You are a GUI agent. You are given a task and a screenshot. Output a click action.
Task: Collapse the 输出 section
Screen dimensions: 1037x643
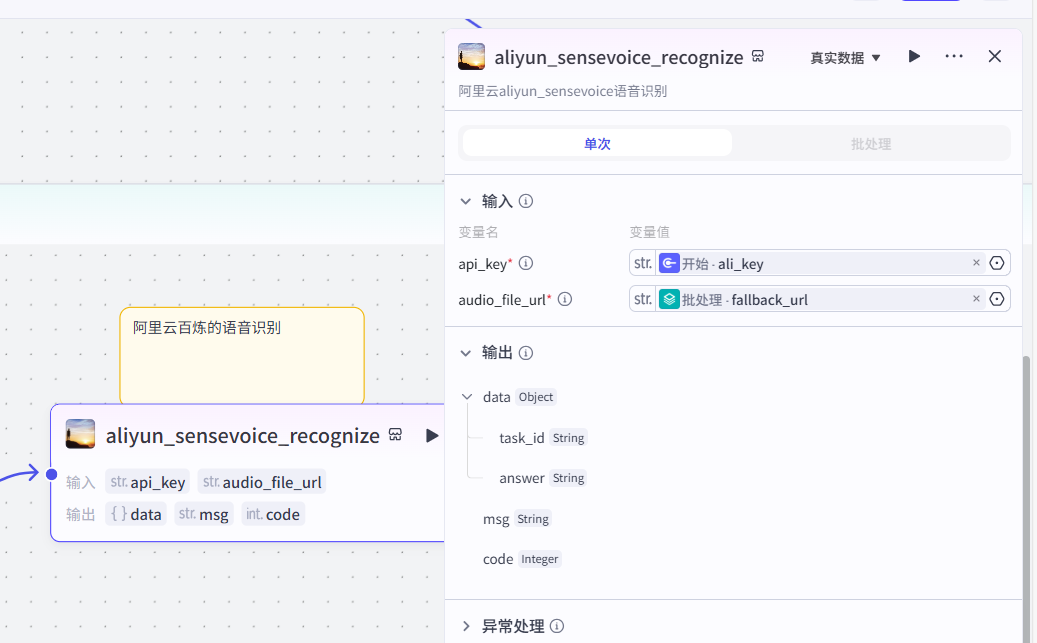[x=466, y=353]
